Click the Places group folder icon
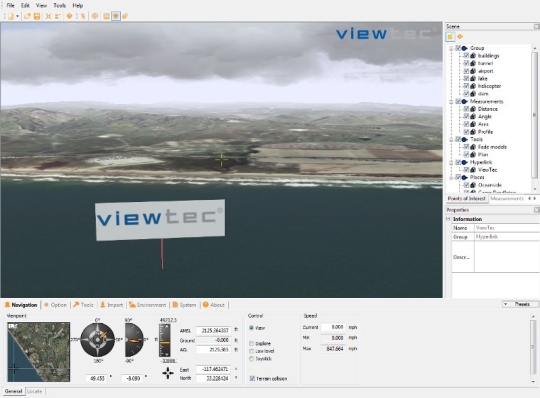 465,177
